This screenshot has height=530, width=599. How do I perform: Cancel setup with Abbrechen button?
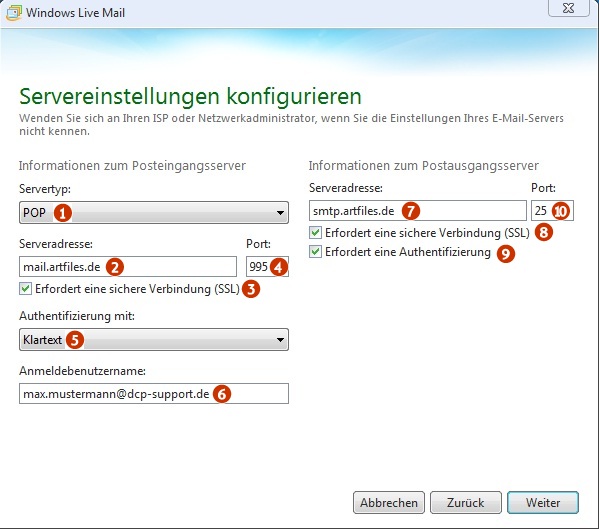pyautogui.click(x=389, y=502)
